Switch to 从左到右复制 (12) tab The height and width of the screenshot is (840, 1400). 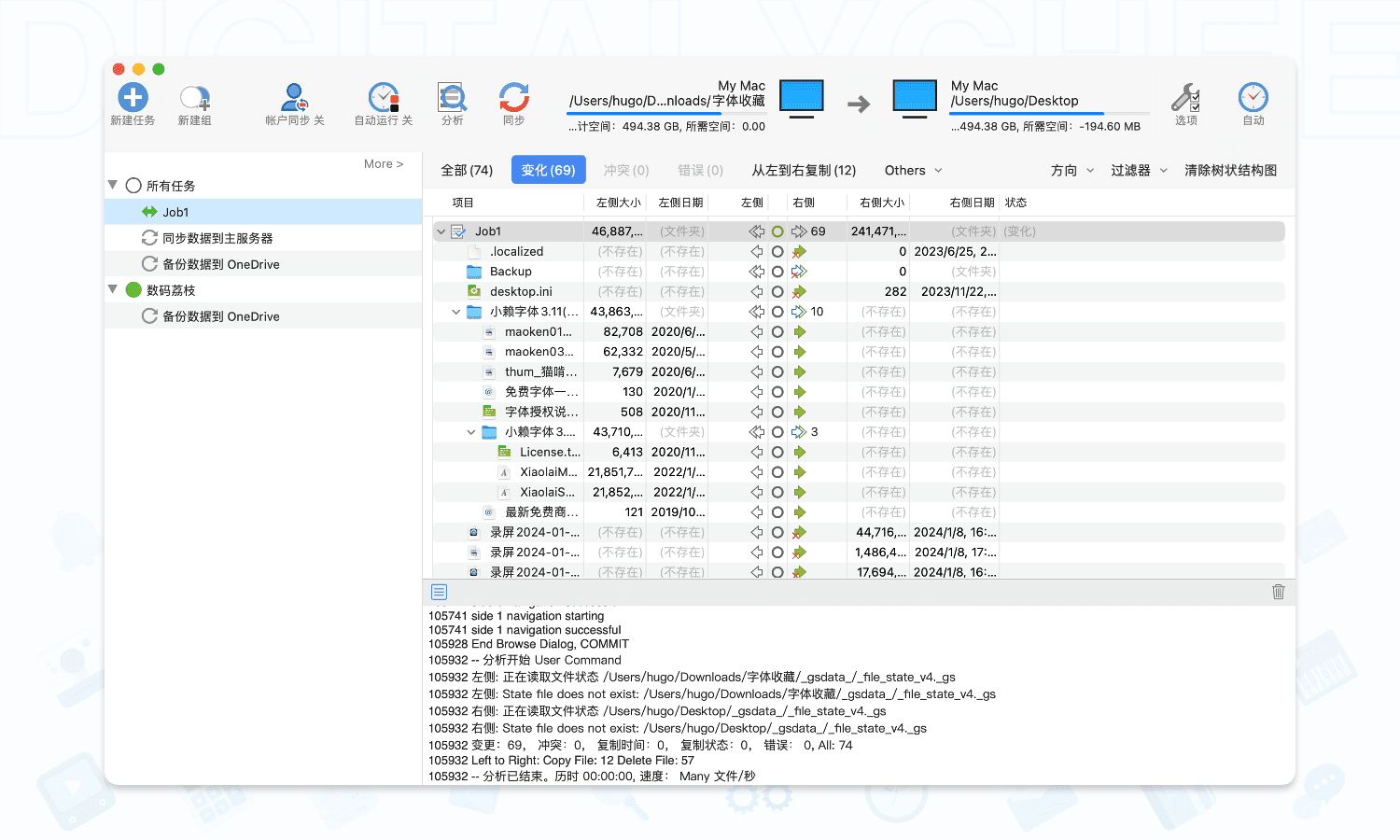coord(804,171)
